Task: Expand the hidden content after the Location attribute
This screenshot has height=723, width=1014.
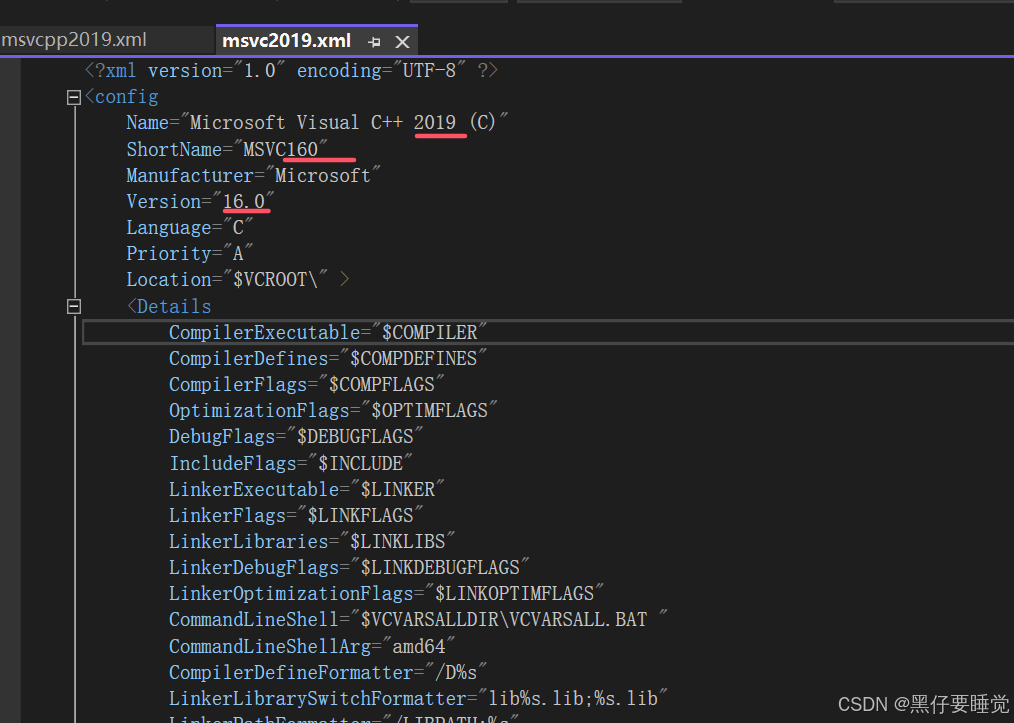Action: pos(344,280)
